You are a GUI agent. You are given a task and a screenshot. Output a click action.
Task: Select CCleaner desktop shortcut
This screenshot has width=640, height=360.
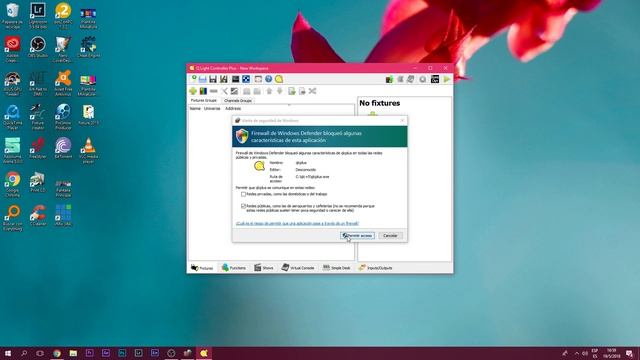[x=38, y=216]
